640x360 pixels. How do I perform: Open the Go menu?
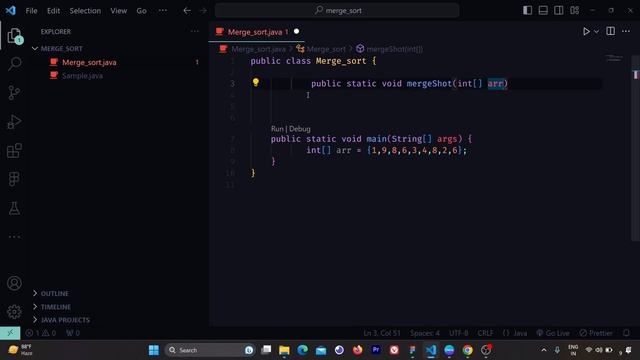(141, 11)
